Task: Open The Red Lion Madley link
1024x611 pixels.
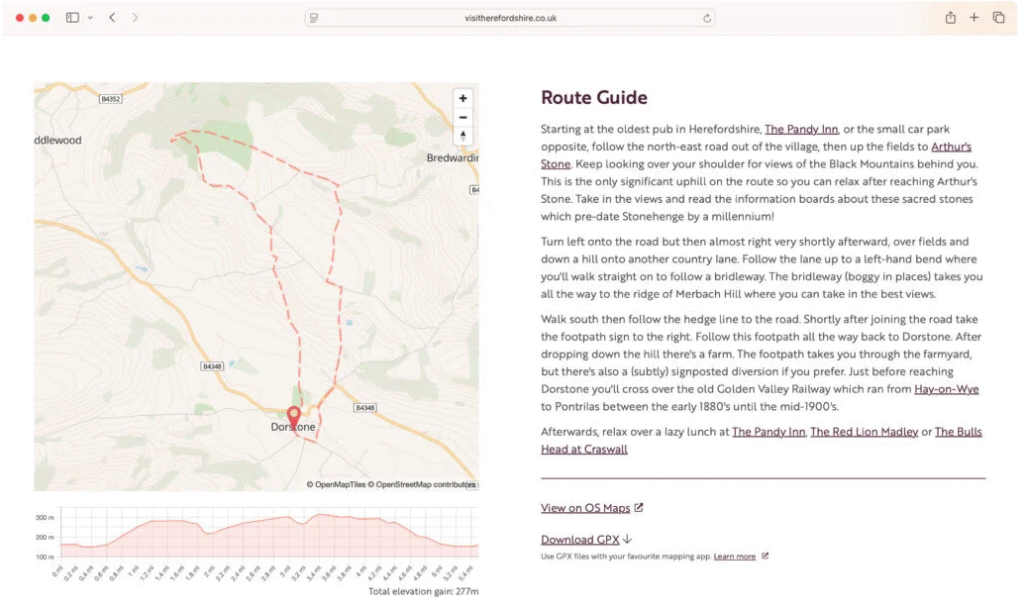Action: pos(865,432)
